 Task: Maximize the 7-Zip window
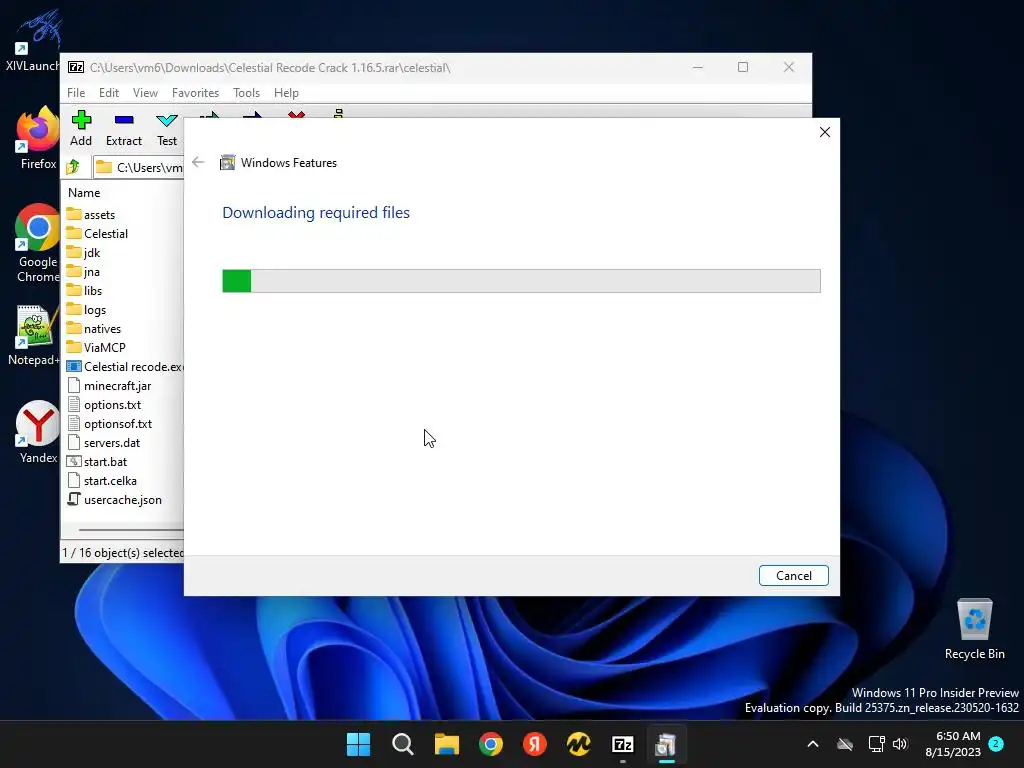click(743, 67)
